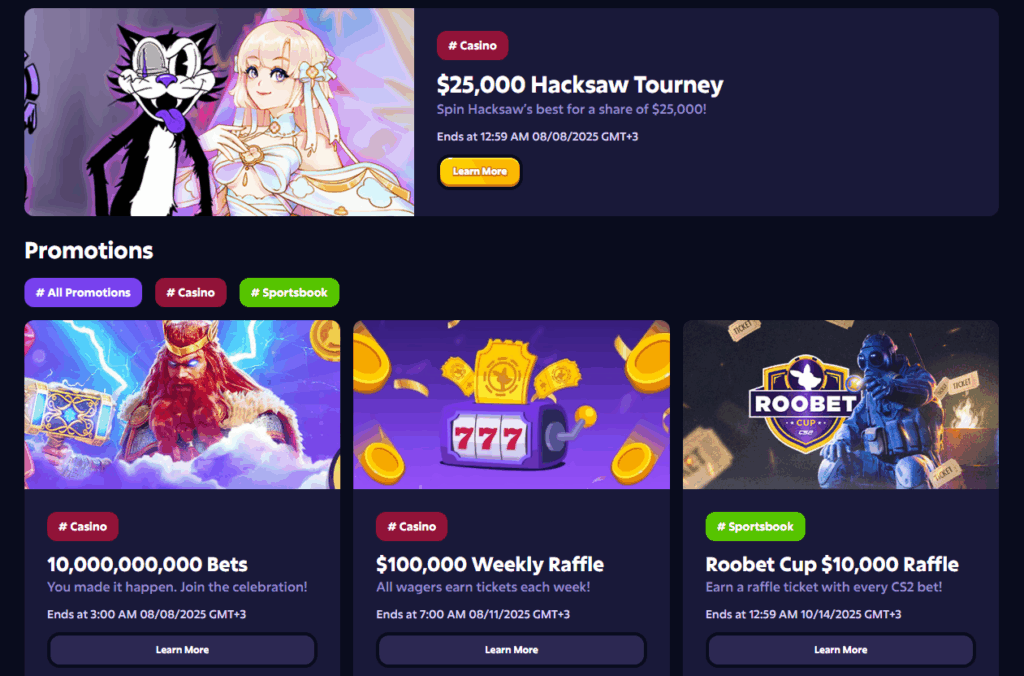Viewport: 1024px width, 676px height.
Task: Click the Sportsbook tag on Roobet Cup card
Action: pos(755,526)
